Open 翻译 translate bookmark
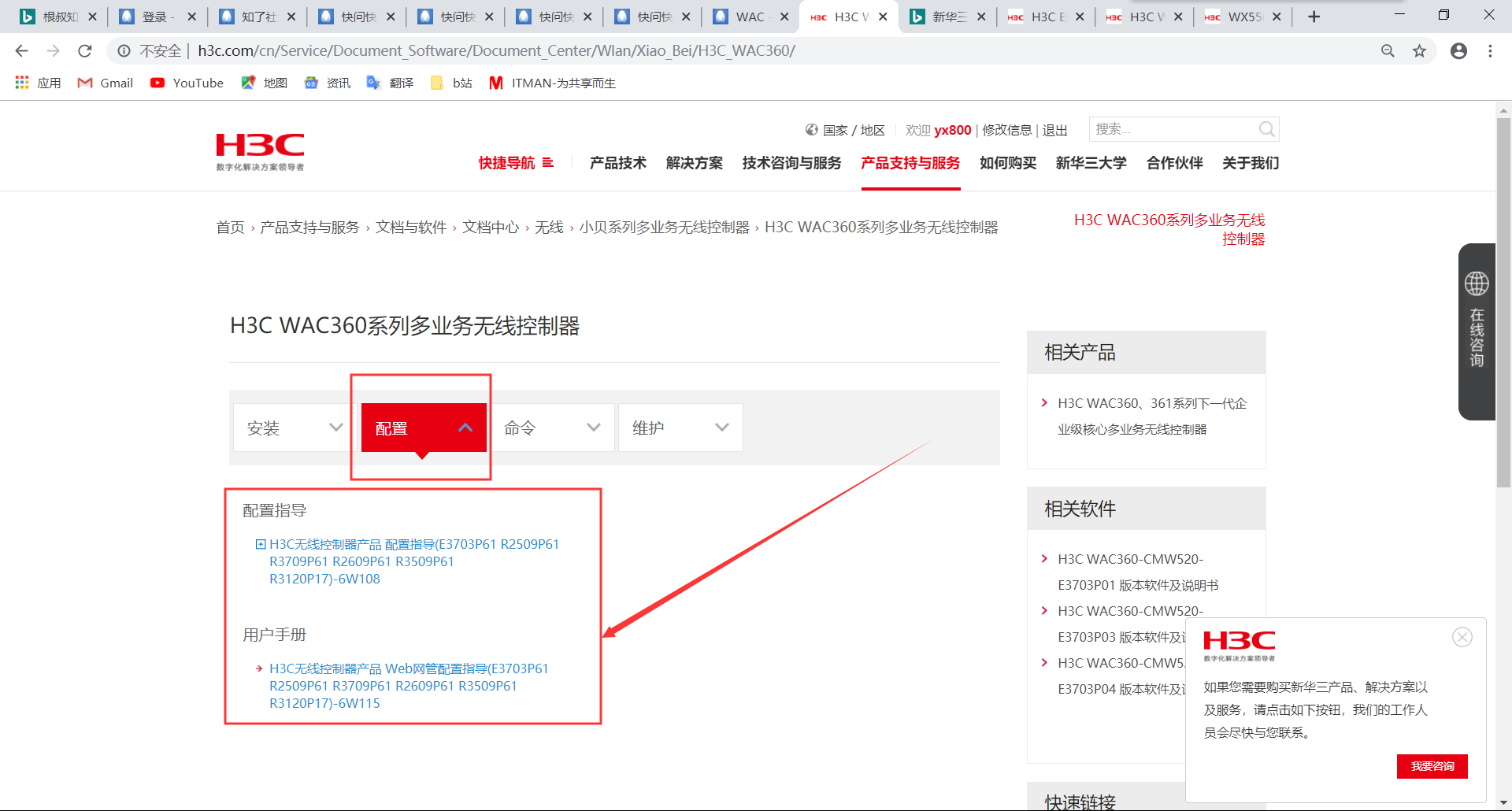 390,83
